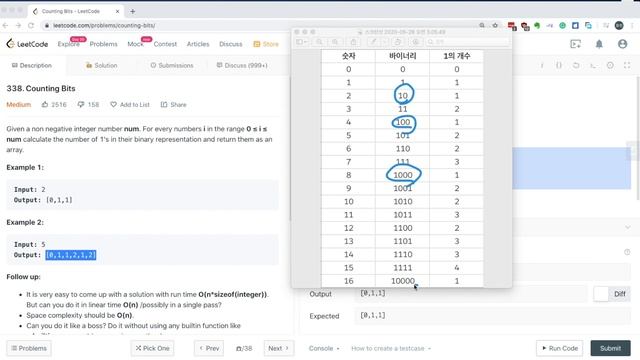
Task: Click the thumbs-down dislike icon
Action: click(x=81, y=104)
